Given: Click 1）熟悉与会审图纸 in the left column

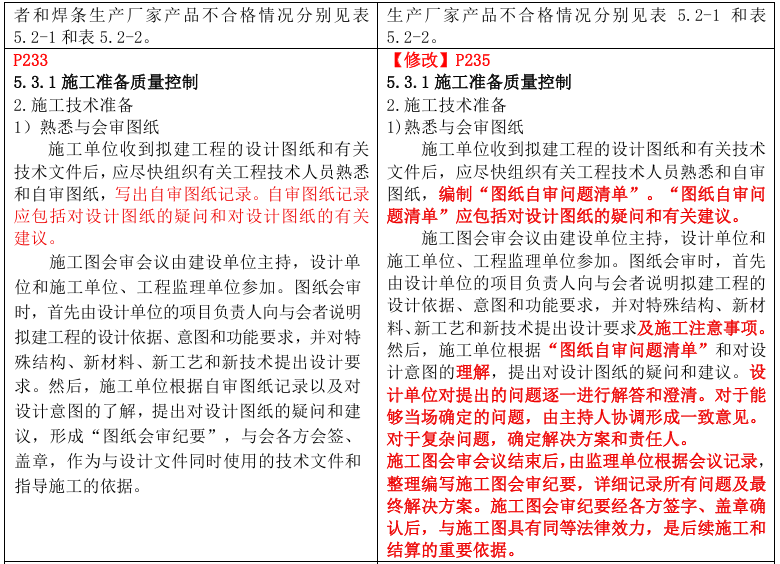Looking at the screenshot, I should [86, 127].
